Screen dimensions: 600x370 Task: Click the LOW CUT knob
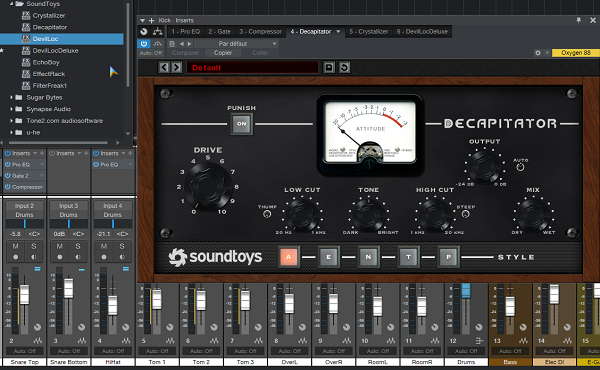(x=302, y=215)
